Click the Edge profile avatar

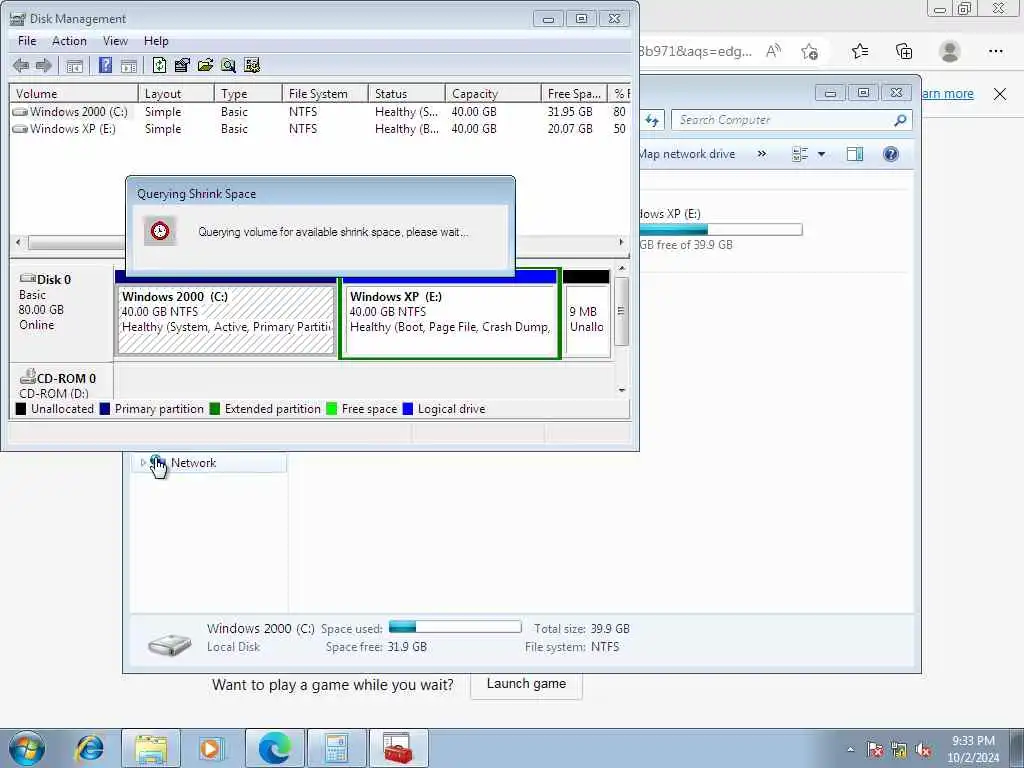[950, 51]
